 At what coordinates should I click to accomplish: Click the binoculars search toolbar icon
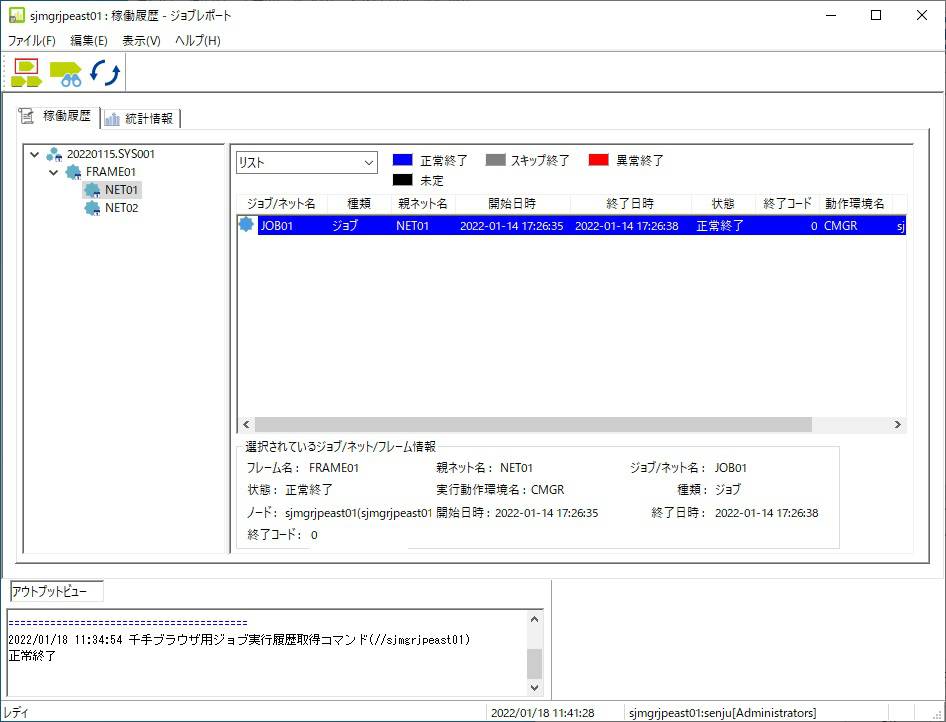65,74
